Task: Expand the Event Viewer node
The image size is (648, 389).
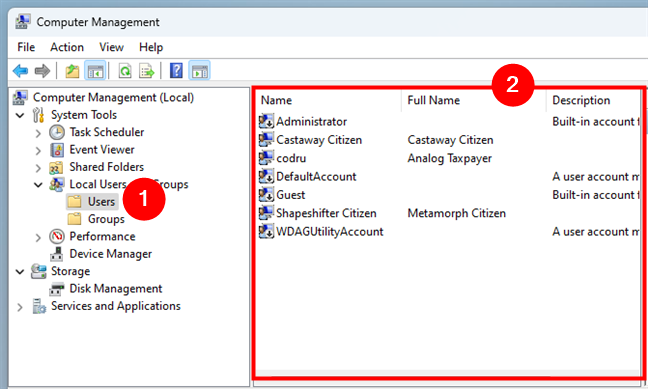Action: coord(38,150)
